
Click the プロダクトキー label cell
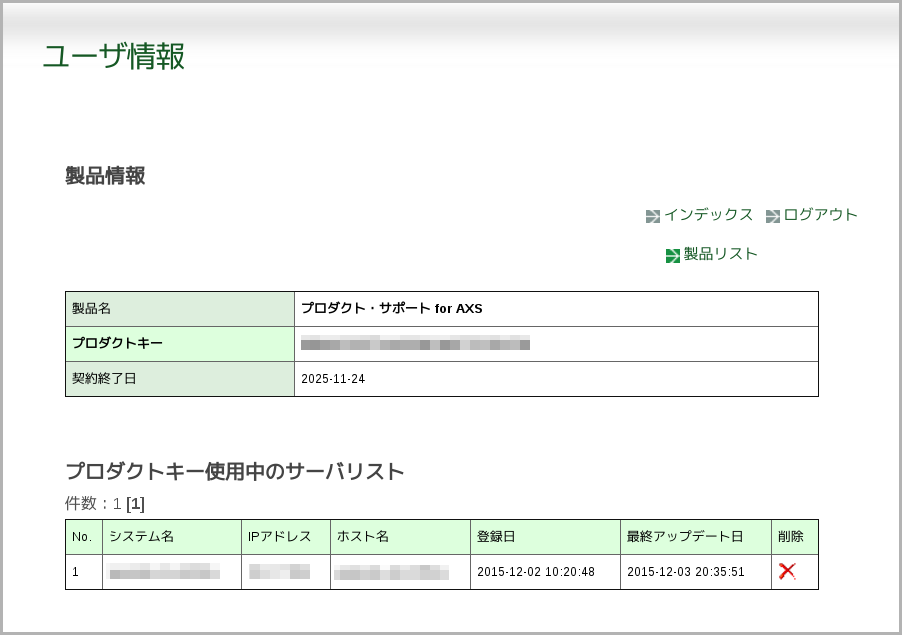pos(117,343)
